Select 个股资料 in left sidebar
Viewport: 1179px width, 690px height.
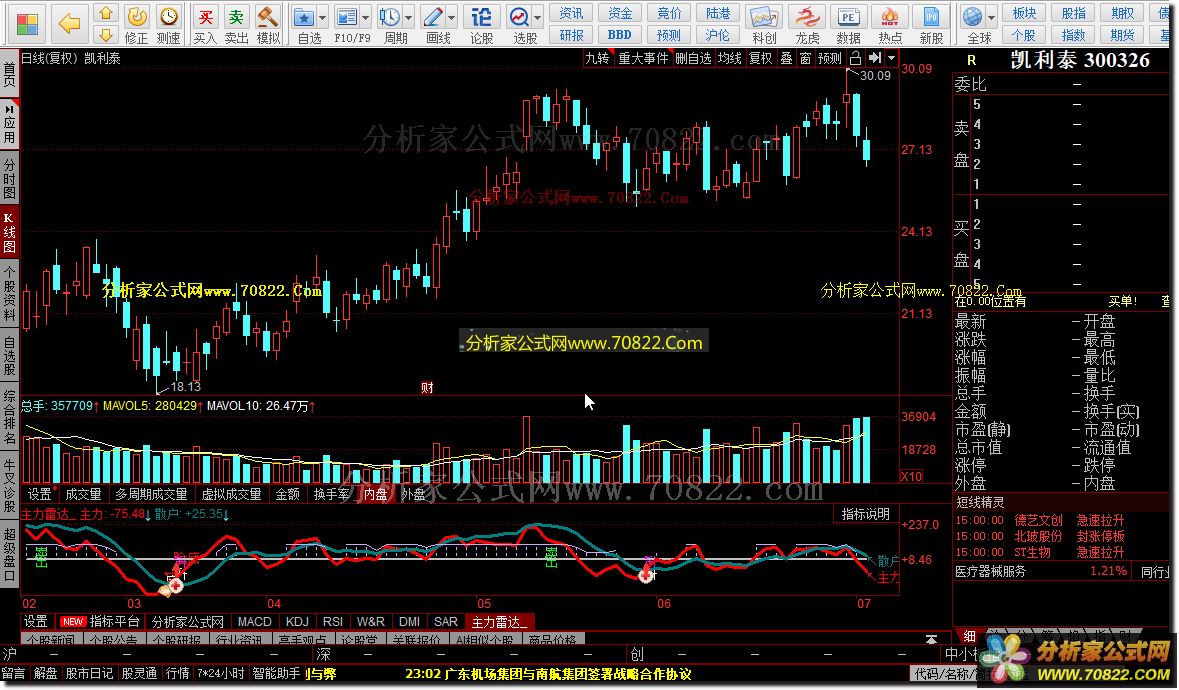point(9,295)
